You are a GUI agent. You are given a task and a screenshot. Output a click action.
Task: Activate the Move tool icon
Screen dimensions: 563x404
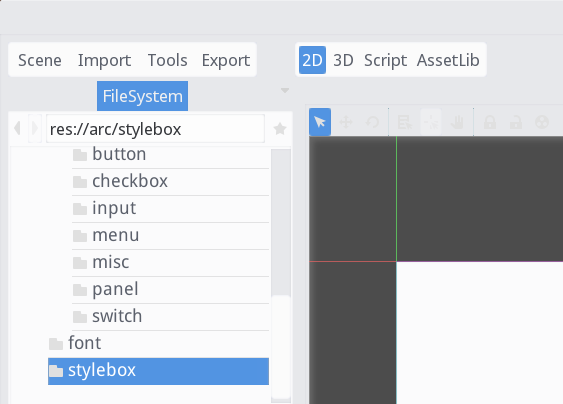[x=346, y=122]
